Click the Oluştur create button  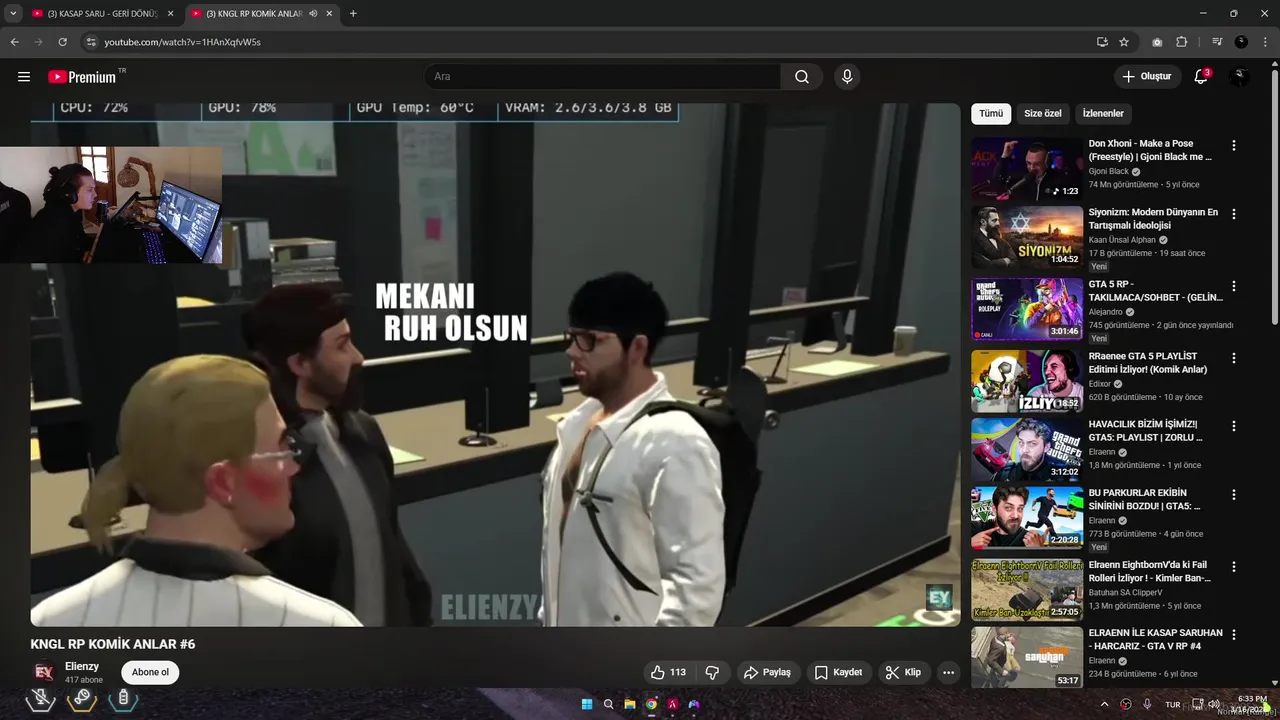click(1146, 77)
